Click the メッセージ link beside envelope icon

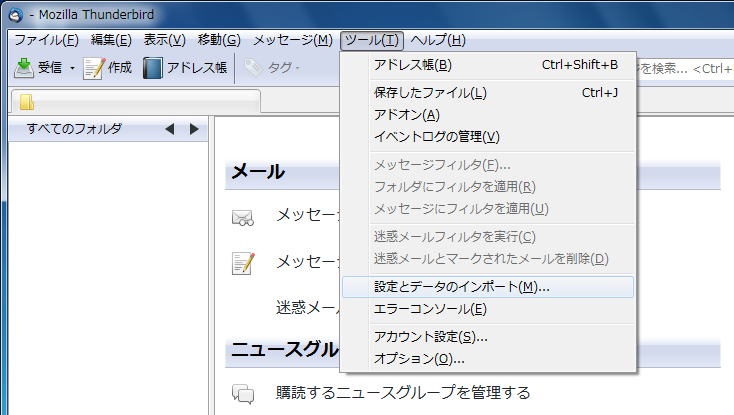pos(308,215)
